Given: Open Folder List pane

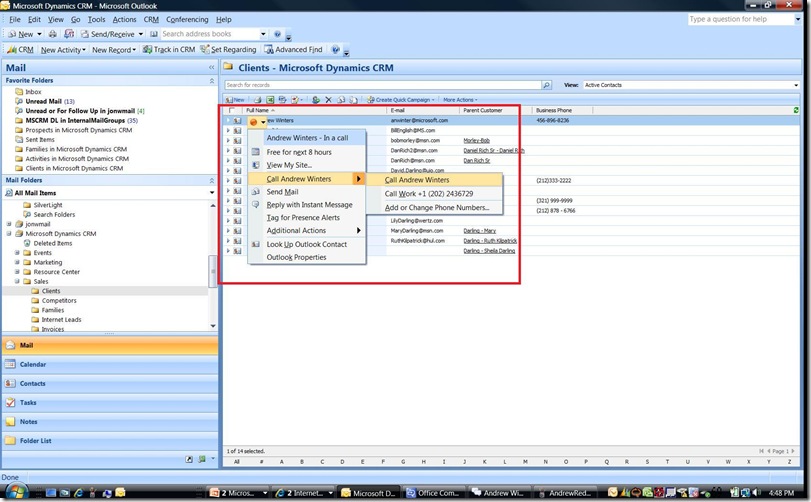Looking at the screenshot, I should pos(110,441).
